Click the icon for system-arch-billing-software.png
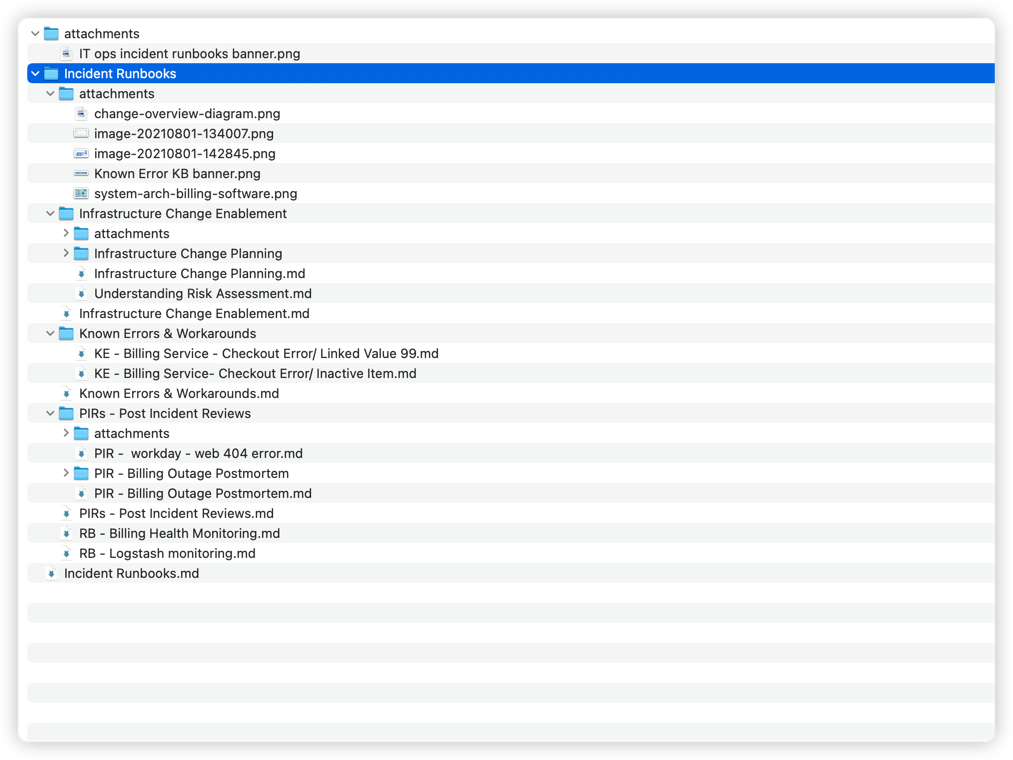Image resolution: width=1013 pixels, height=760 pixels. point(81,193)
